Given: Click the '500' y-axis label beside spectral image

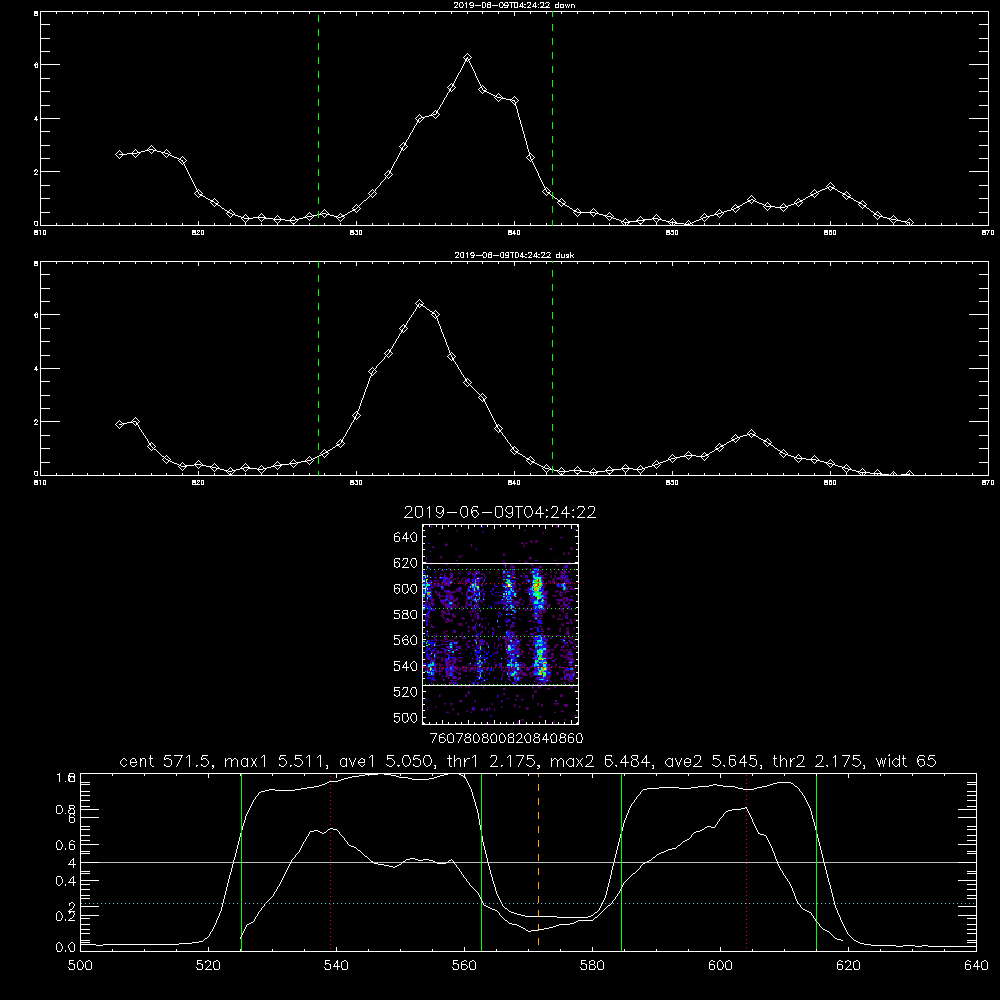Looking at the screenshot, I should pos(405,718).
